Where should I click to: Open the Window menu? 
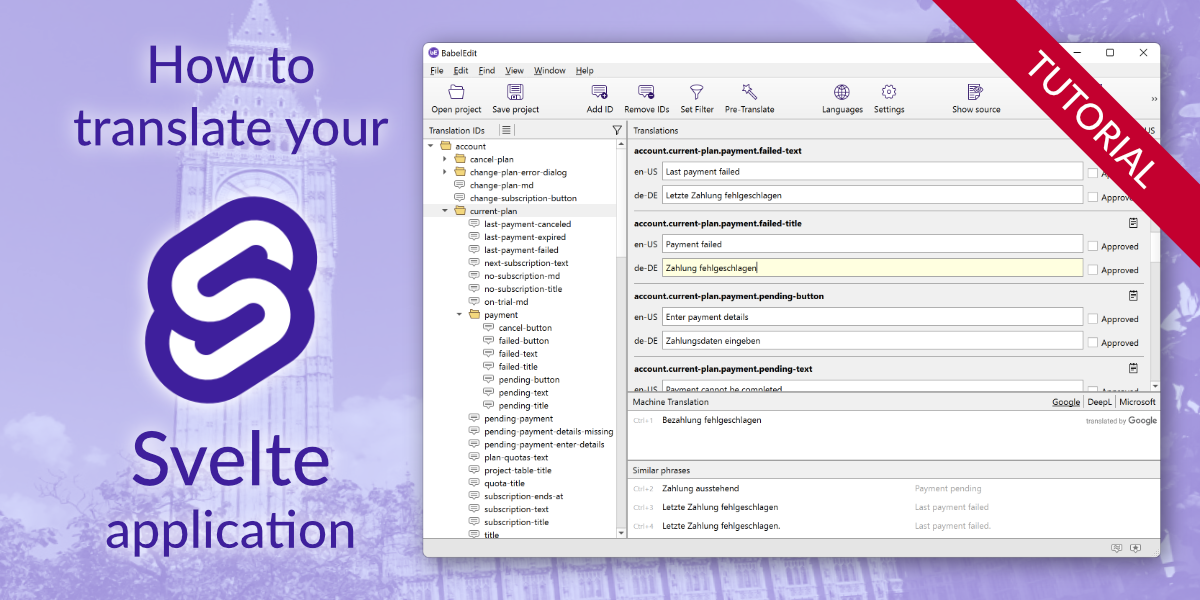point(550,71)
